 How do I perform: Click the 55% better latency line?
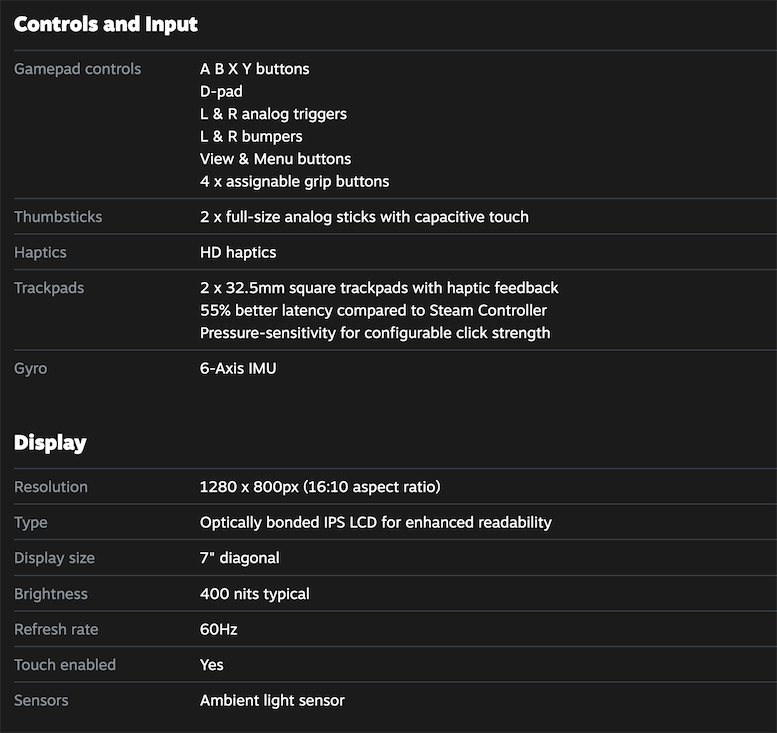point(373,311)
